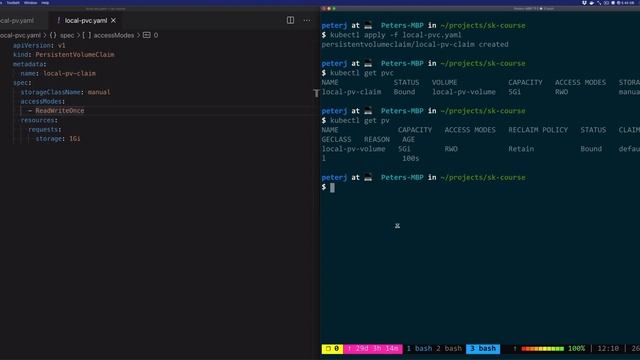The height and width of the screenshot is (360, 640).
Task: Click the yellow tmux session 0 indicator
Action: [x=332, y=349]
